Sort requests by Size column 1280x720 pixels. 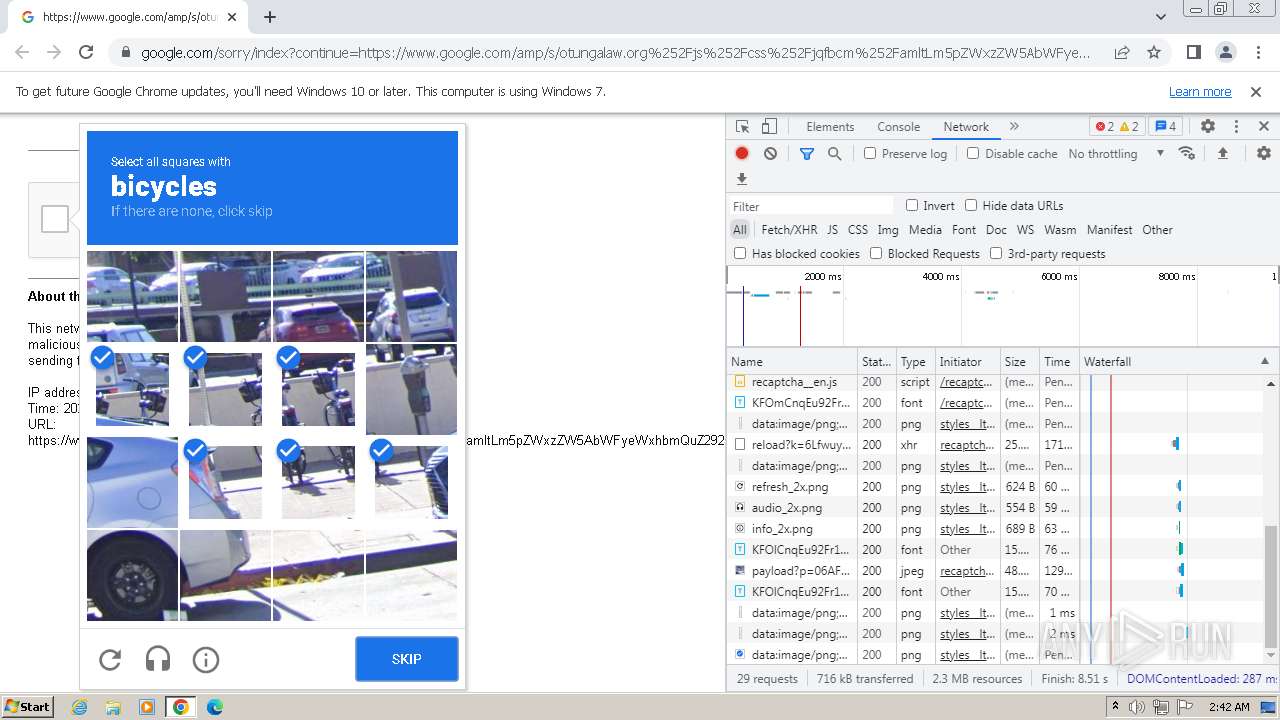pos(1019,361)
